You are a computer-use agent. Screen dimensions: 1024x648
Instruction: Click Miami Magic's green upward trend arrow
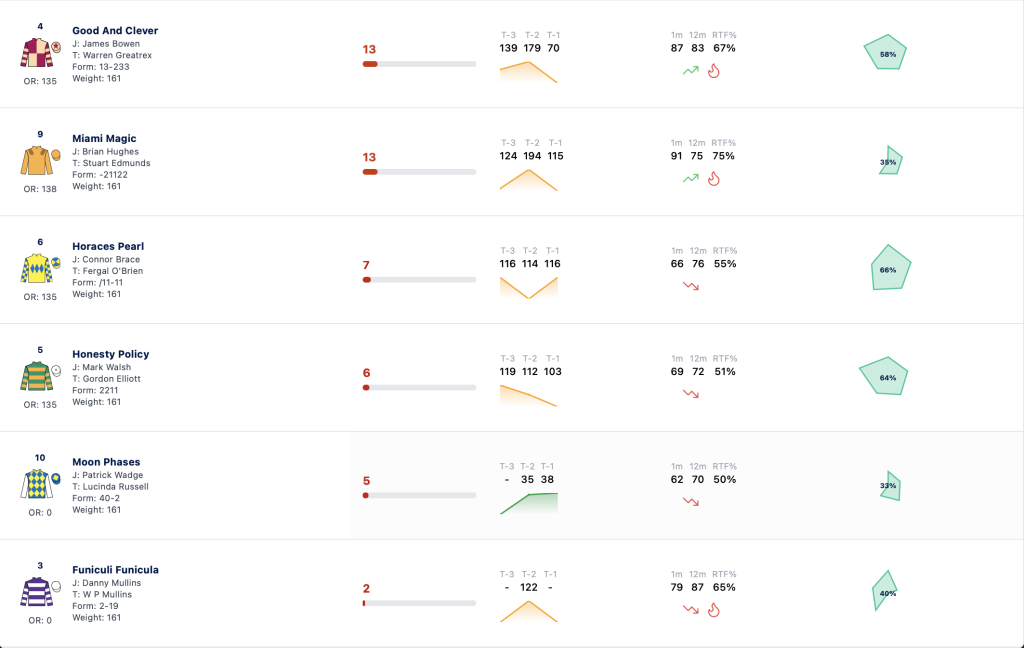click(691, 178)
